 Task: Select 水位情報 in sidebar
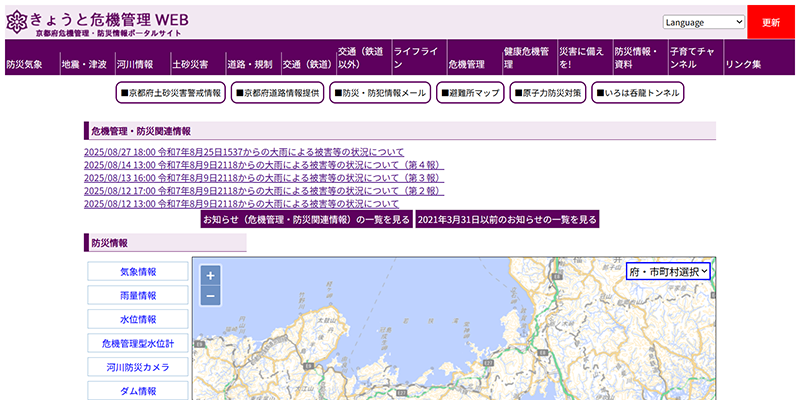[138, 319]
